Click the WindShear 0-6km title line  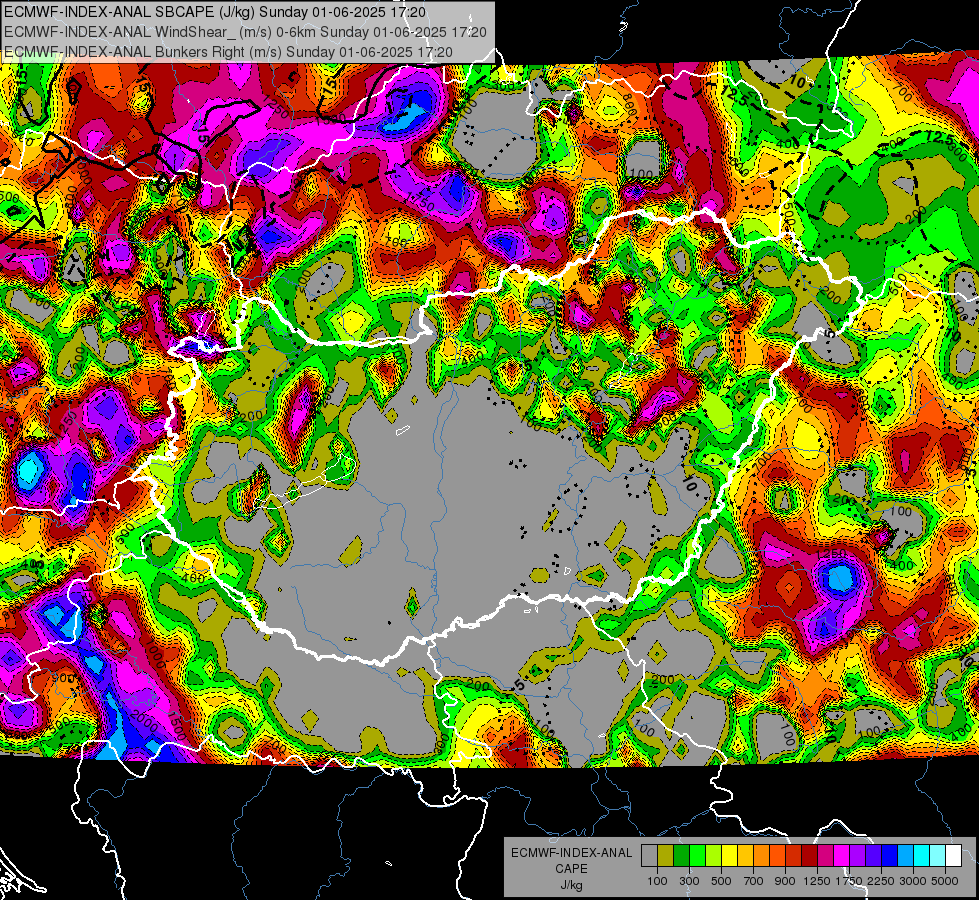(245, 32)
